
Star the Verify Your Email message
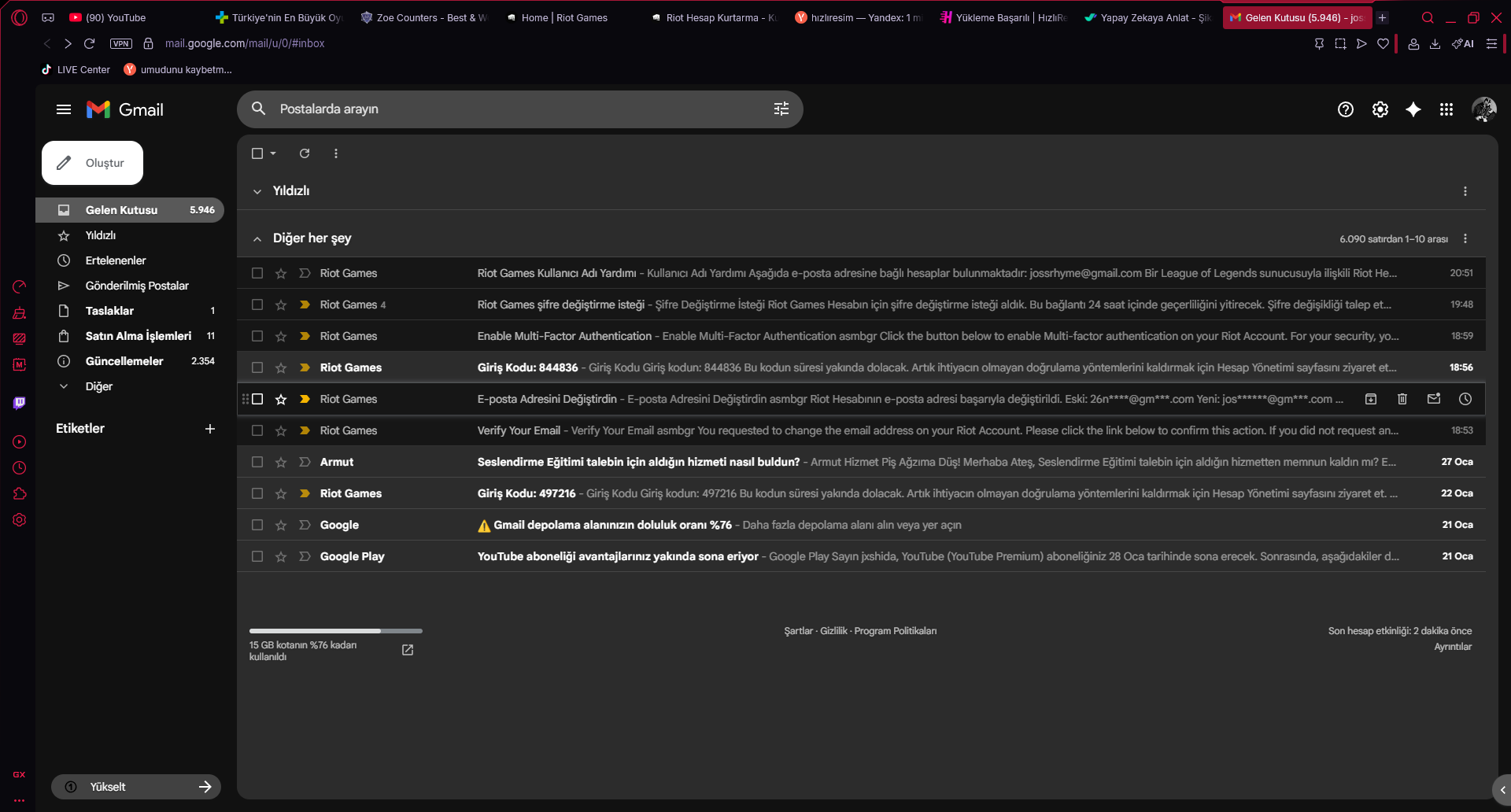[x=281, y=430]
